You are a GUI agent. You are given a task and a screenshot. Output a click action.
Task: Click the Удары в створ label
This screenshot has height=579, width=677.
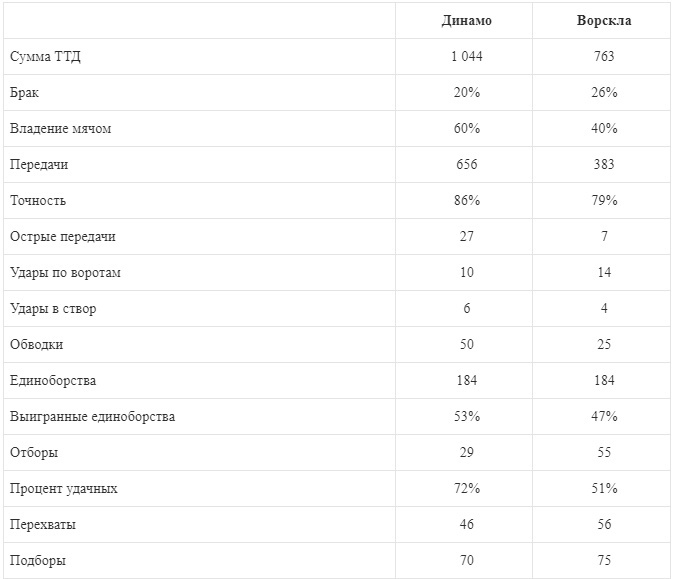(x=53, y=309)
